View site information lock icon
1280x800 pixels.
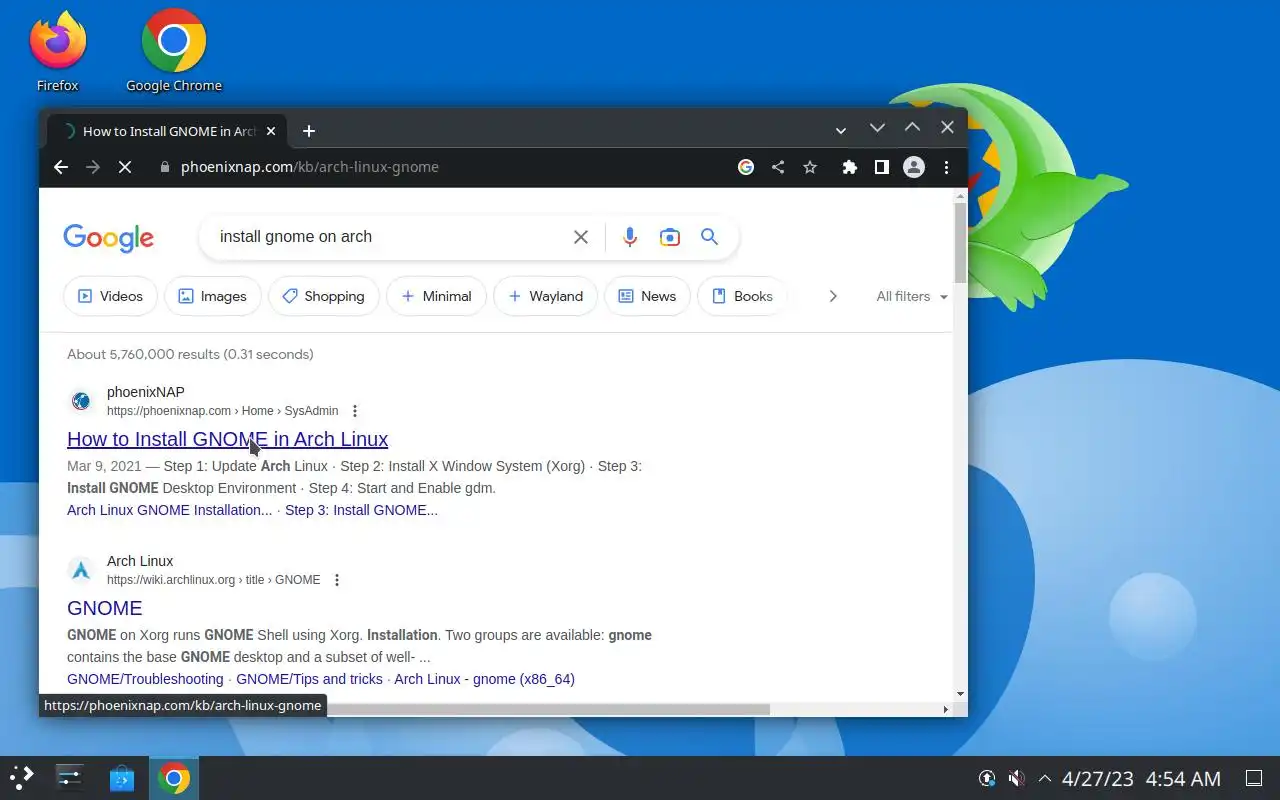point(166,167)
